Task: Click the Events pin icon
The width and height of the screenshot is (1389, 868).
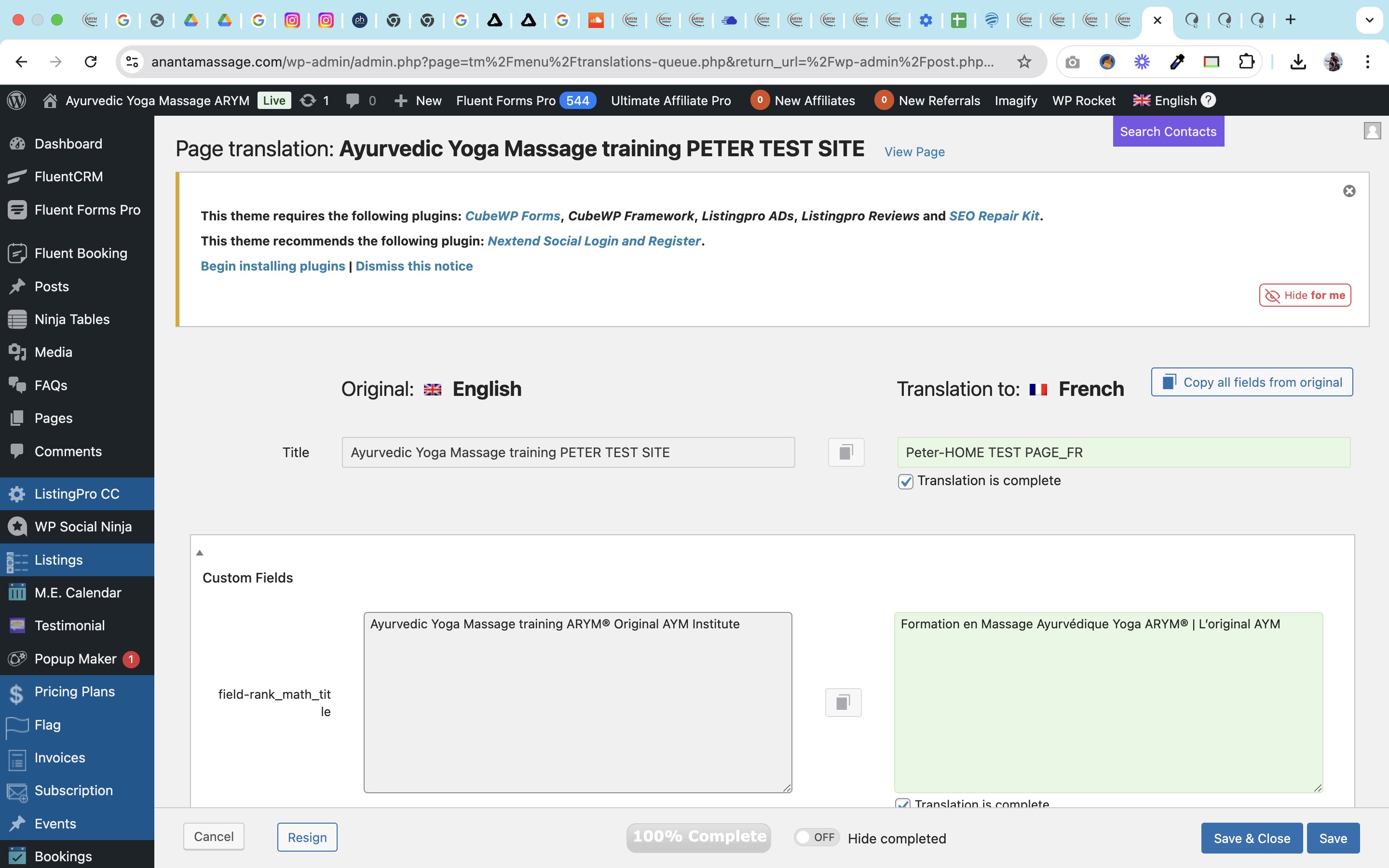Action: point(17,823)
